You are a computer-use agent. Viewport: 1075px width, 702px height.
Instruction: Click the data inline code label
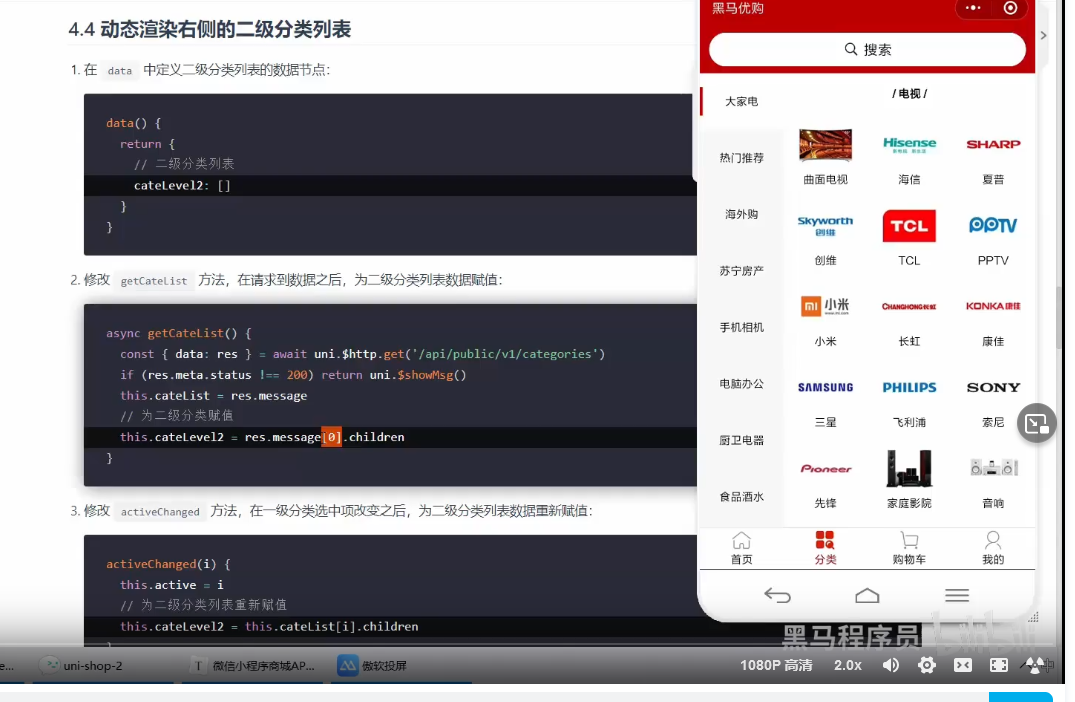[119, 70]
